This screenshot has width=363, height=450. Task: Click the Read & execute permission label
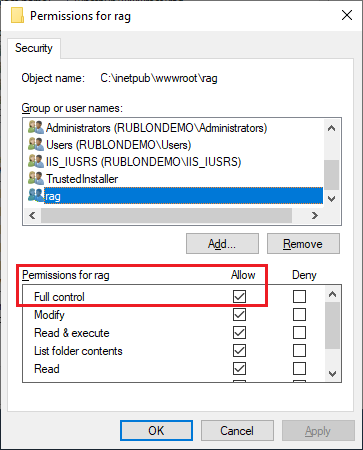click(x=72, y=333)
